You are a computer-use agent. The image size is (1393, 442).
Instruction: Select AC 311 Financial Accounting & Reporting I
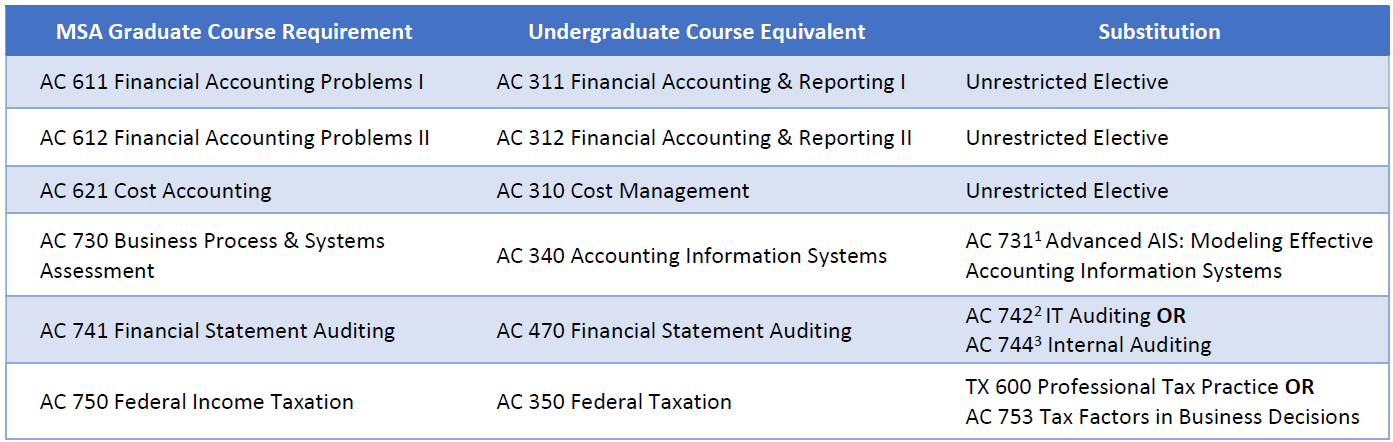coord(701,82)
